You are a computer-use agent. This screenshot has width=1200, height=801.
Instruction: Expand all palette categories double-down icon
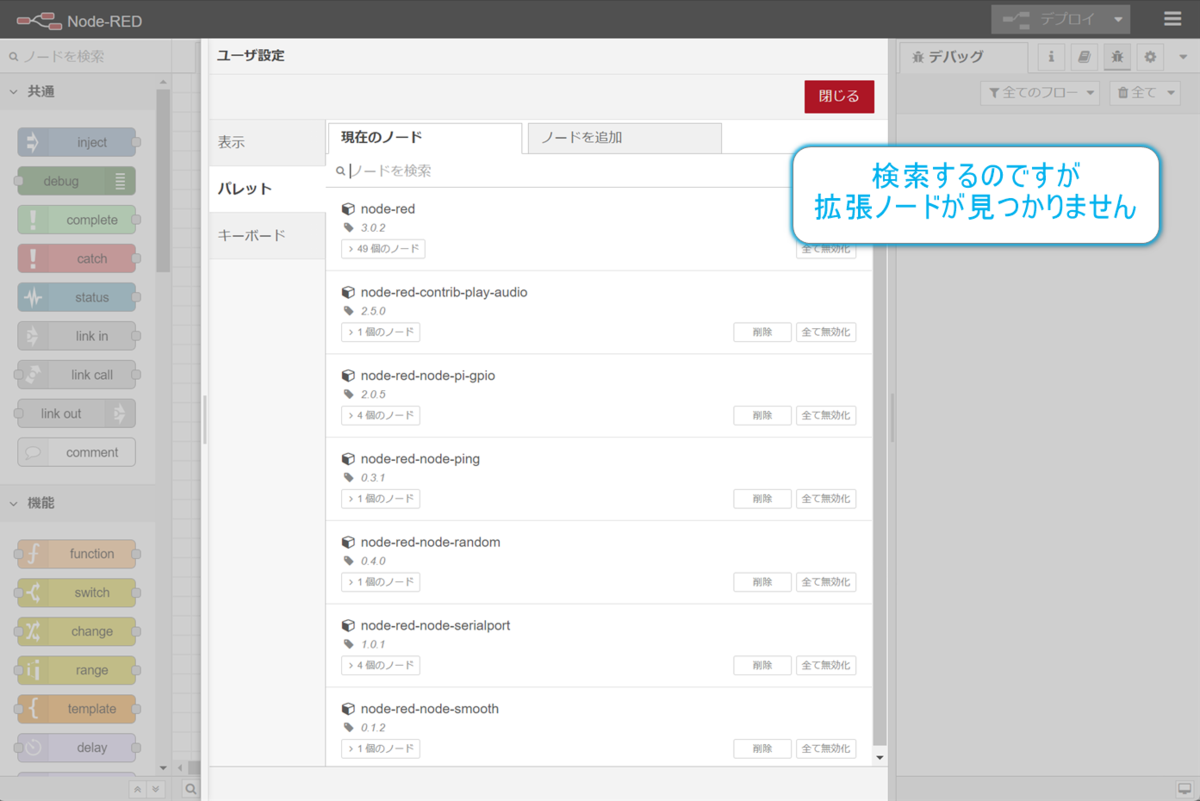(x=155, y=789)
